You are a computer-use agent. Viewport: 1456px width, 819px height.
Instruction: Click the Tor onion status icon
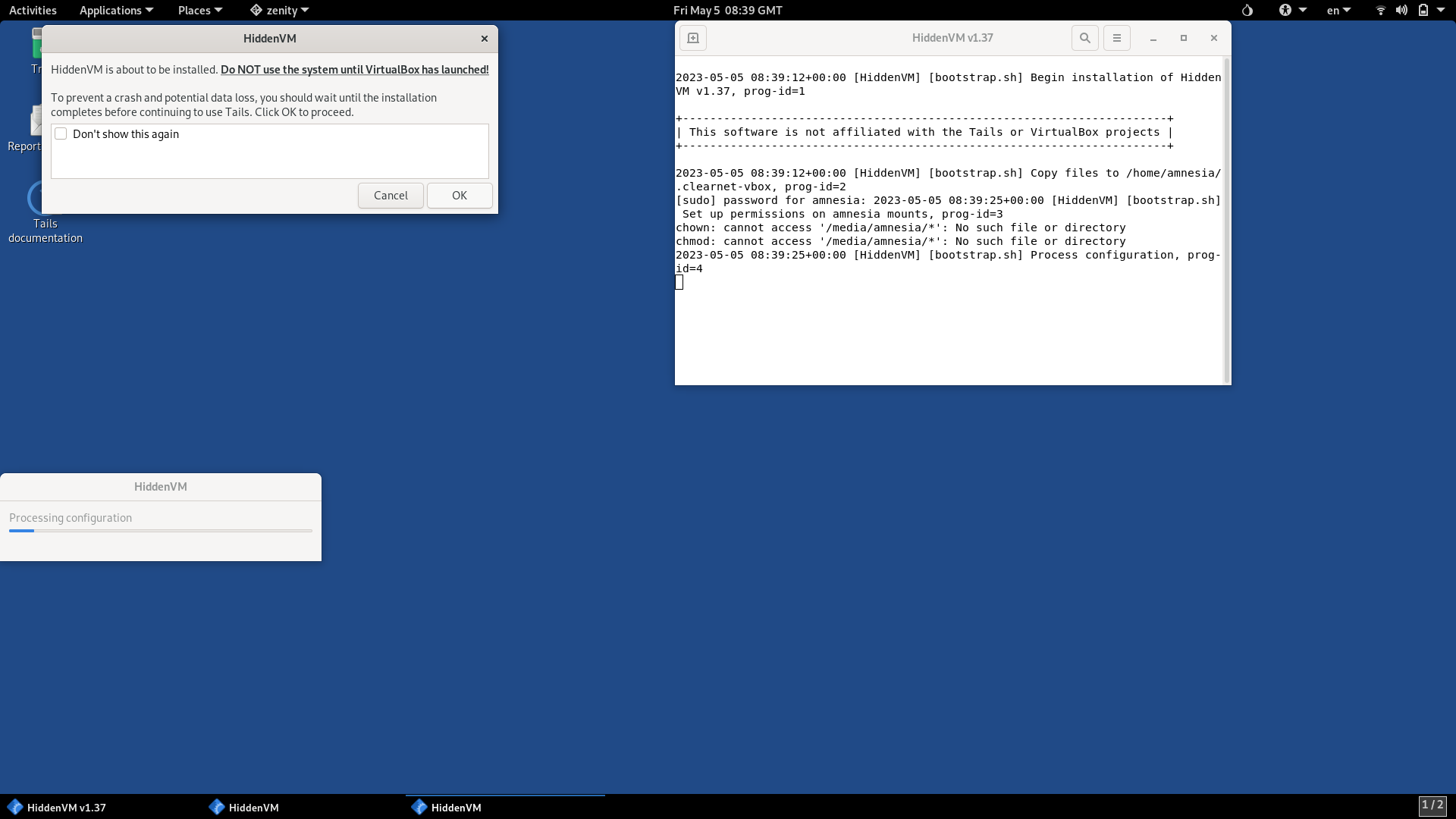(1247, 11)
